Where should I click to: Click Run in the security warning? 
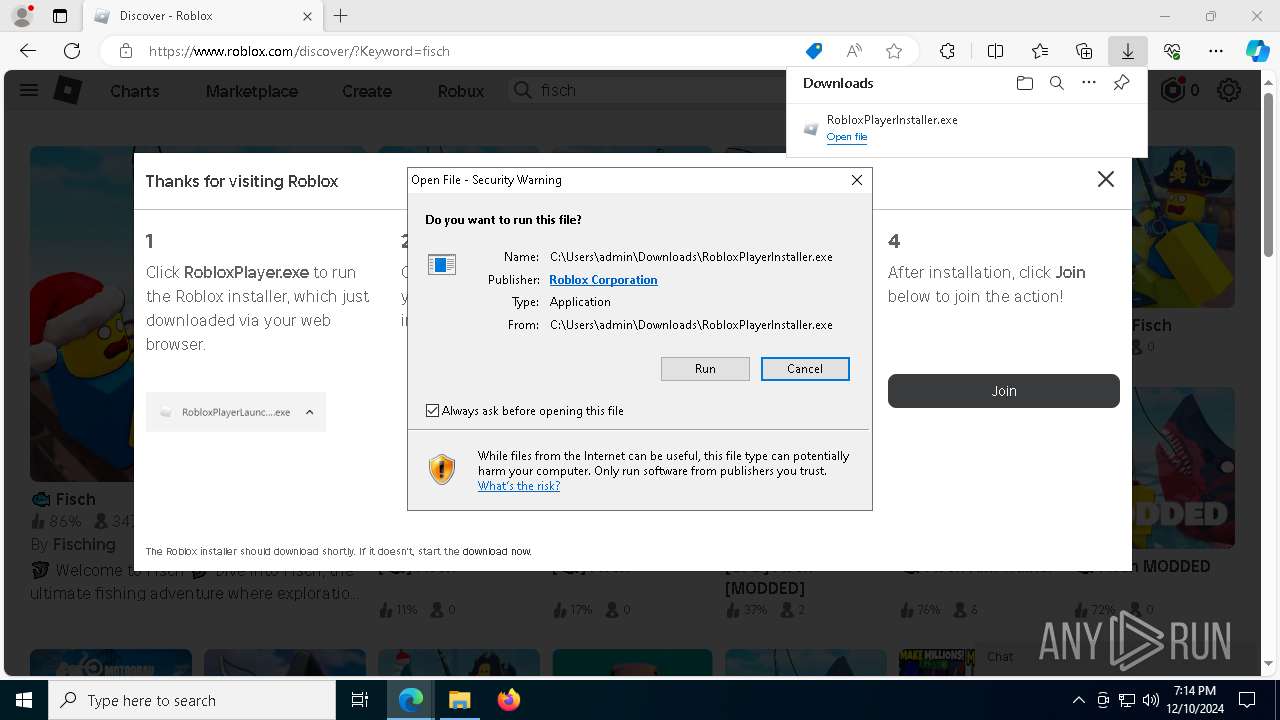(705, 369)
